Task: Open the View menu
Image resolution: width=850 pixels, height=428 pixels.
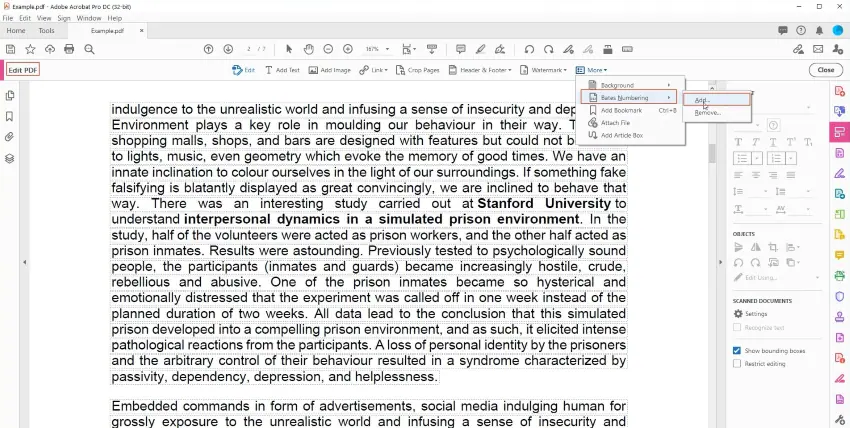Action: pyautogui.click(x=44, y=18)
